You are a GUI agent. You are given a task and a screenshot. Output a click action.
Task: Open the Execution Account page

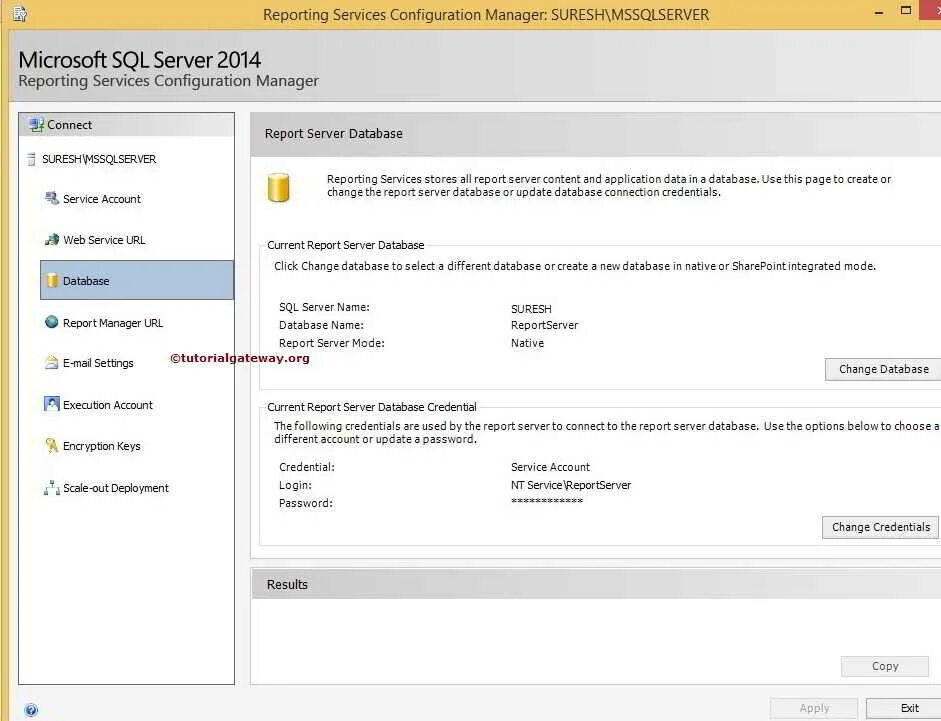click(108, 405)
